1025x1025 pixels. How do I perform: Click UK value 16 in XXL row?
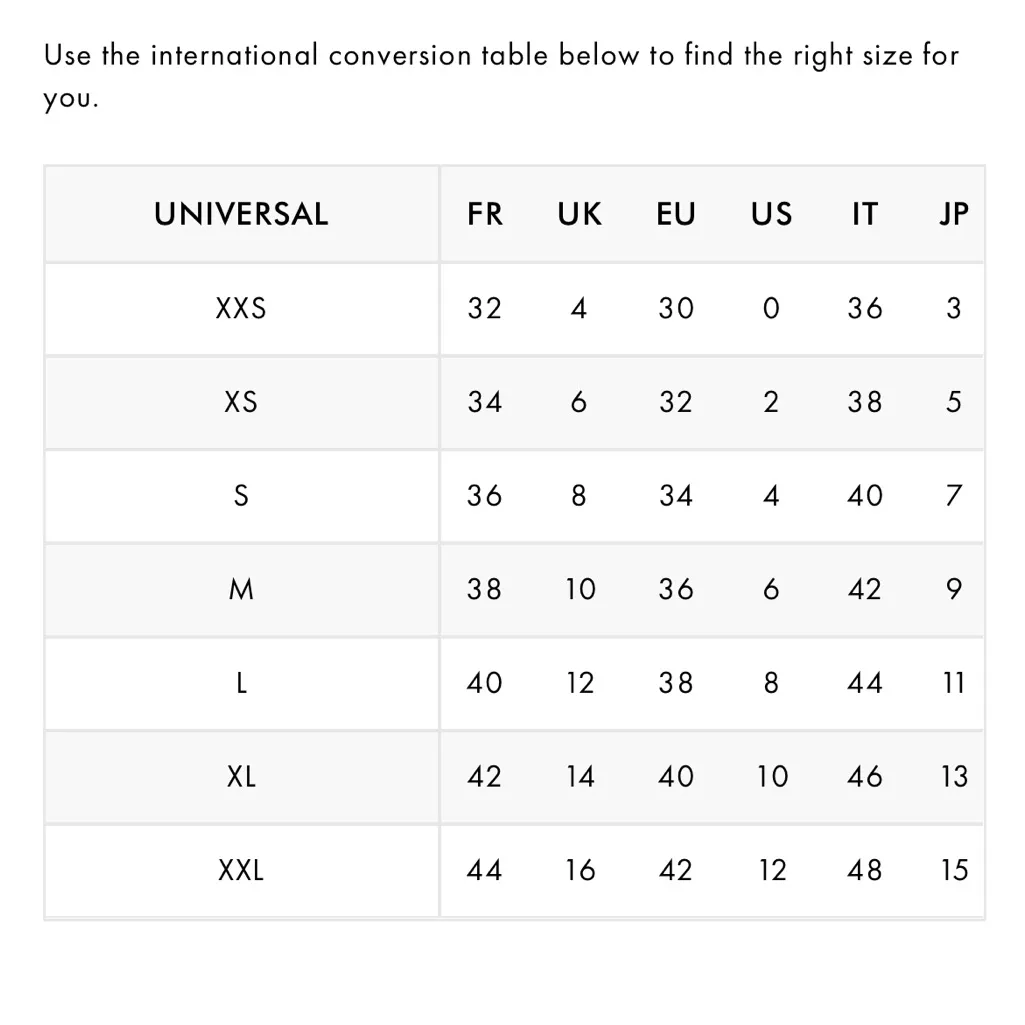[580, 871]
